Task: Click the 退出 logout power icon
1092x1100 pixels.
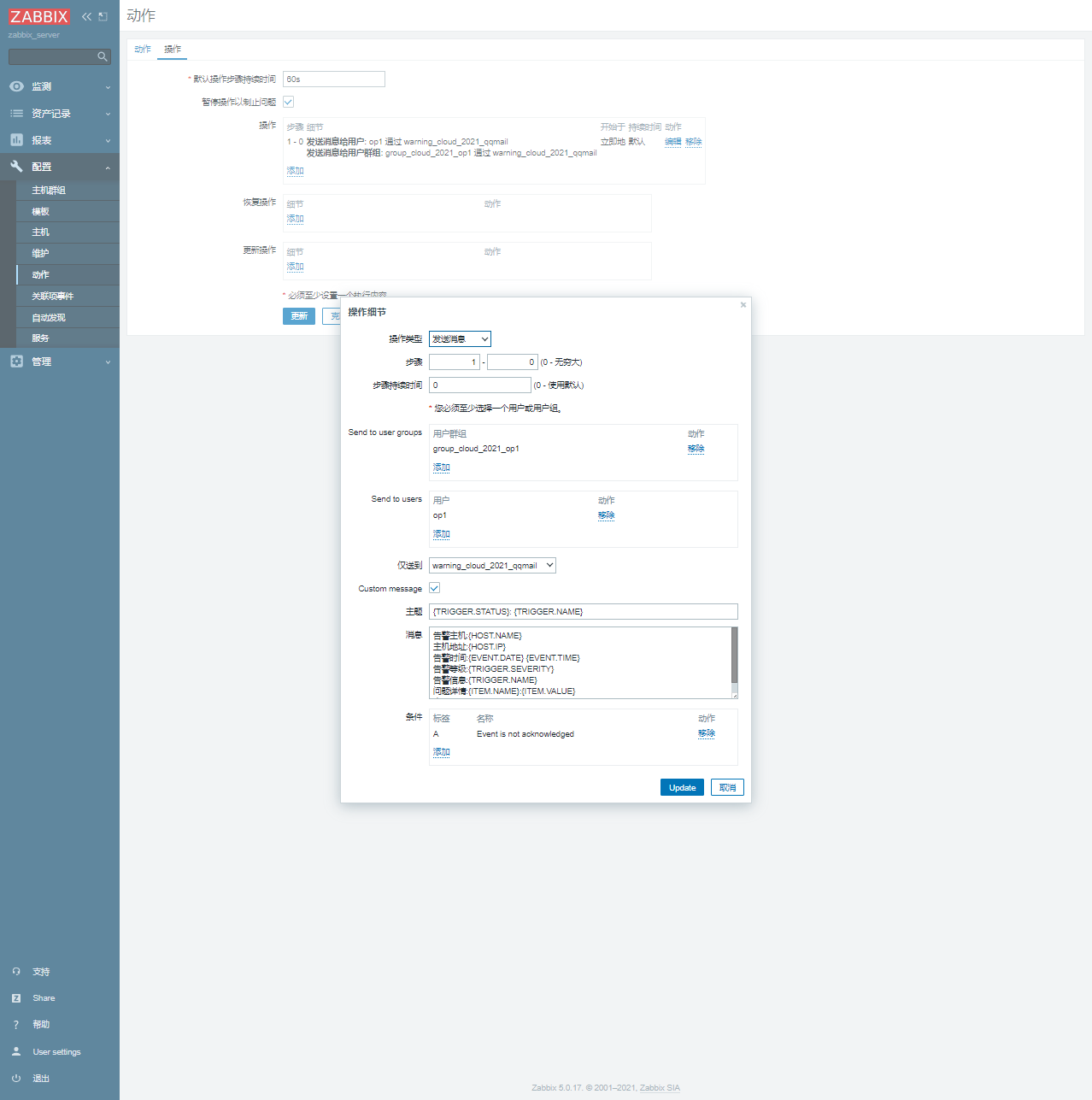Action: (x=16, y=1079)
